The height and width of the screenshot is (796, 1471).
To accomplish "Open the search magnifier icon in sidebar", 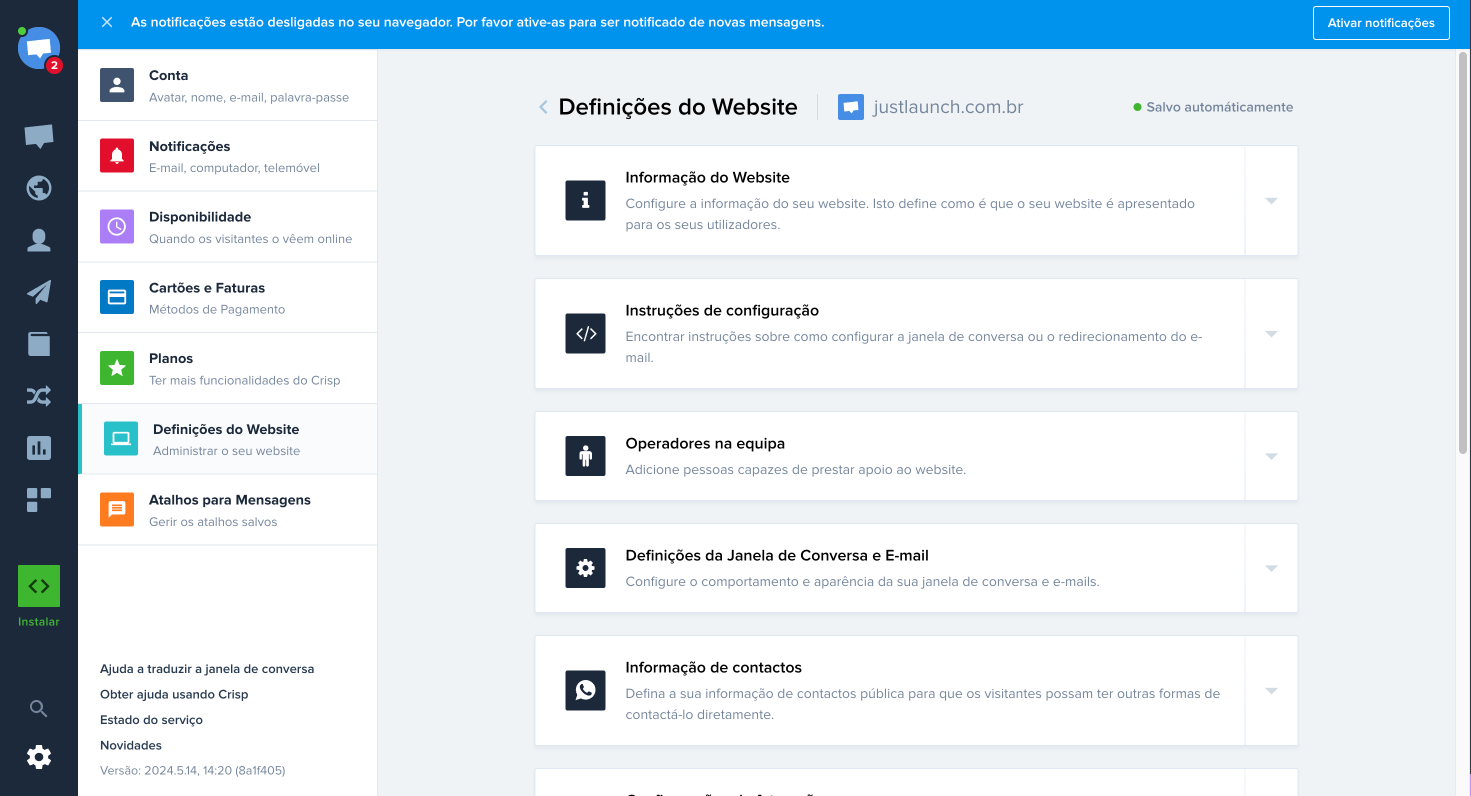I will (39, 709).
